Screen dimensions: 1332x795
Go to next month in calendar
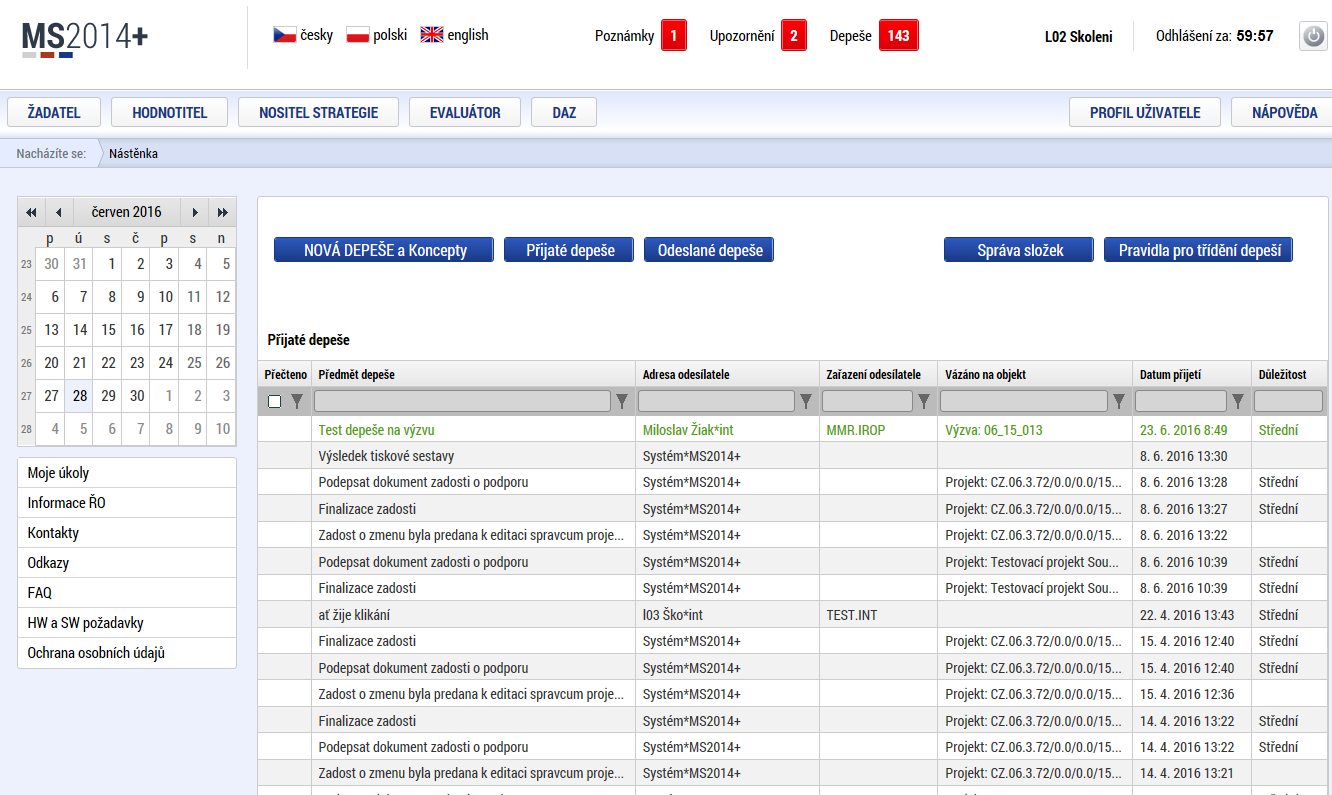(x=195, y=212)
